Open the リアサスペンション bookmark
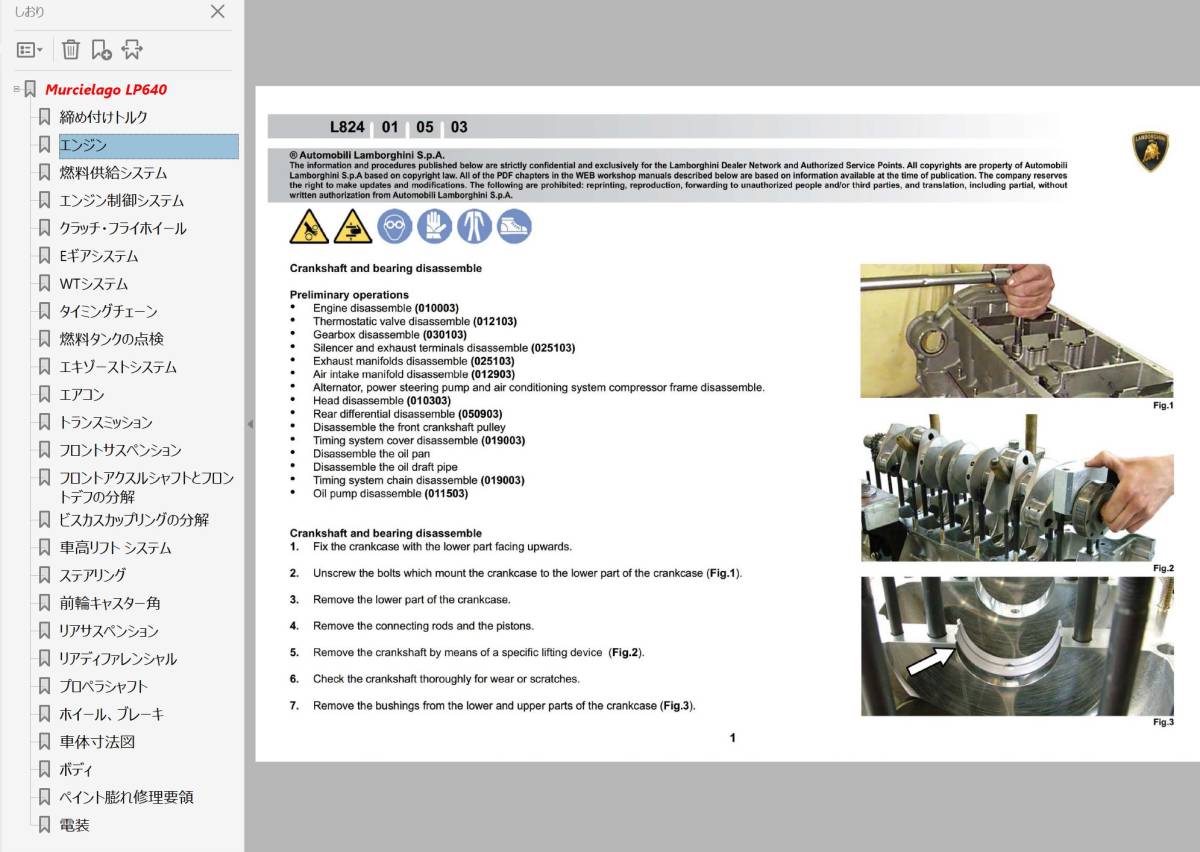This screenshot has height=852, width=1200. pos(109,631)
